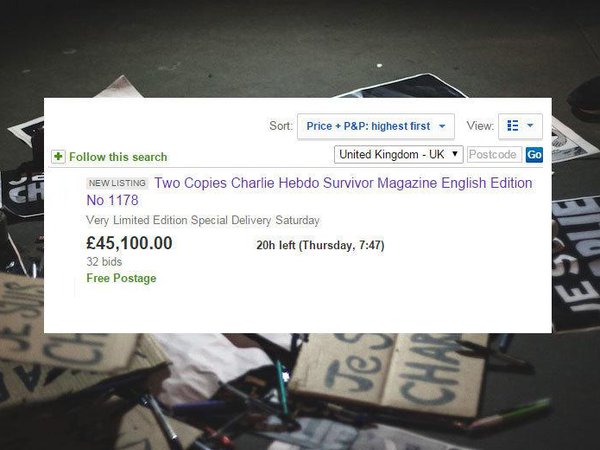Image resolution: width=600 pixels, height=450 pixels.
Task: Click the blue Go button
Action: [x=534, y=155]
